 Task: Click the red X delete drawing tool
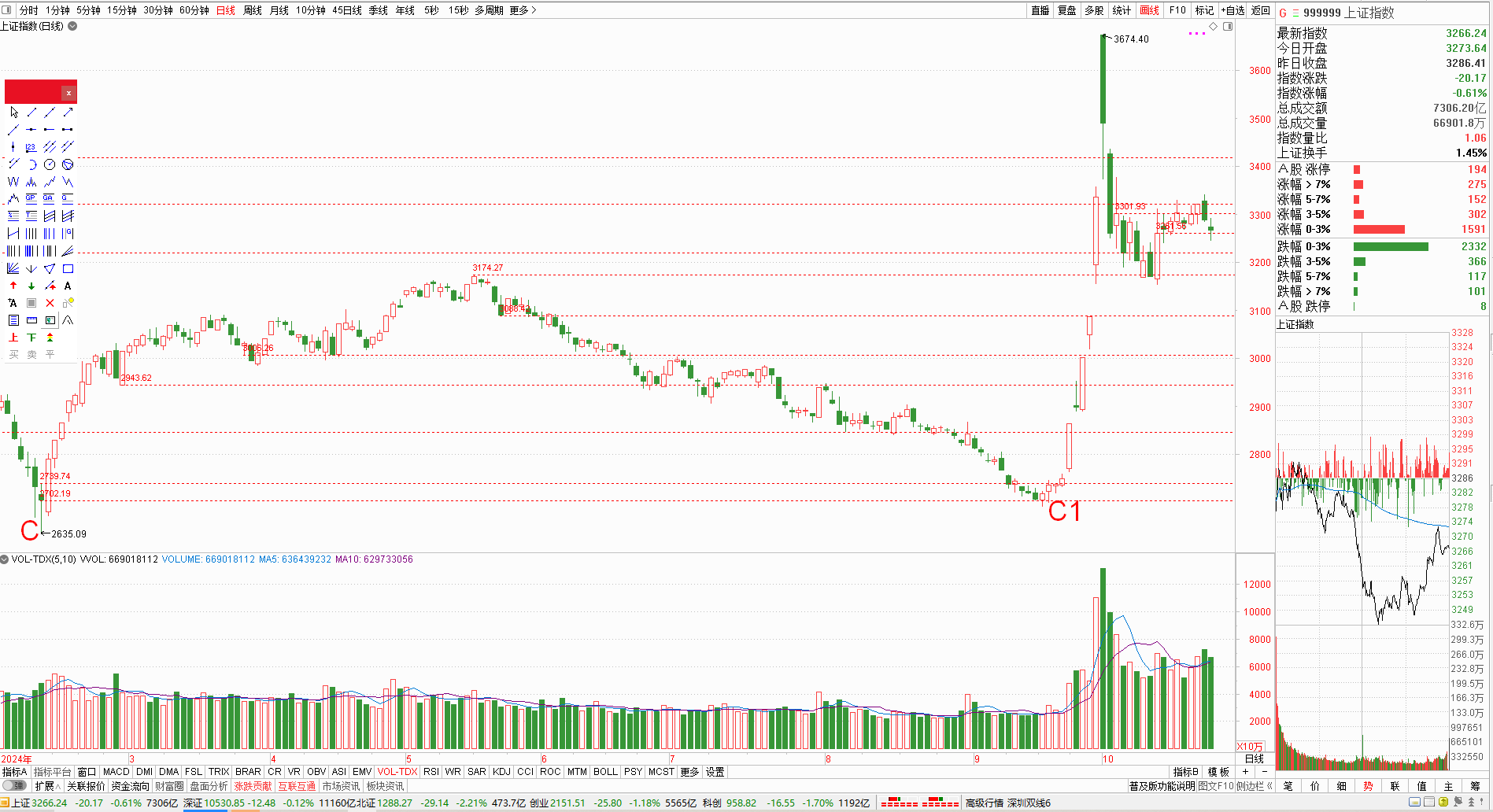click(x=50, y=303)
